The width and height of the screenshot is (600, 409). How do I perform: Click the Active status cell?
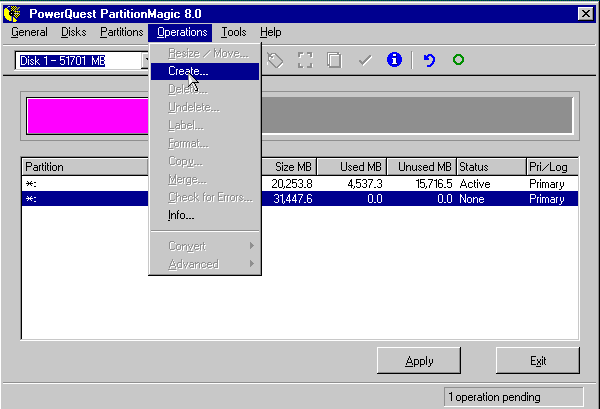click(475, 184)
